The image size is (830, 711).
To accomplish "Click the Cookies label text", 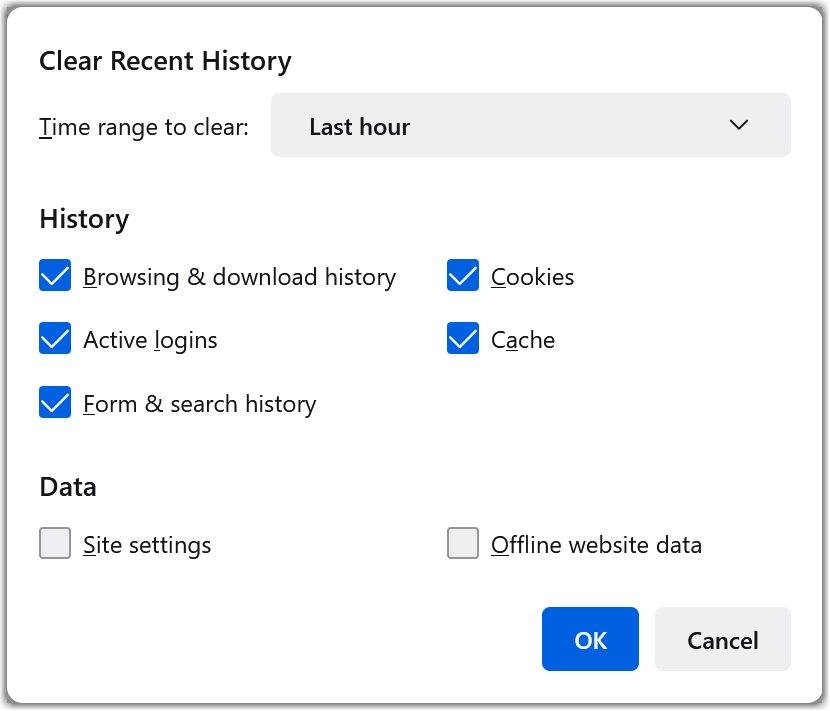I will pyautogui.click(x=532, y=276).
